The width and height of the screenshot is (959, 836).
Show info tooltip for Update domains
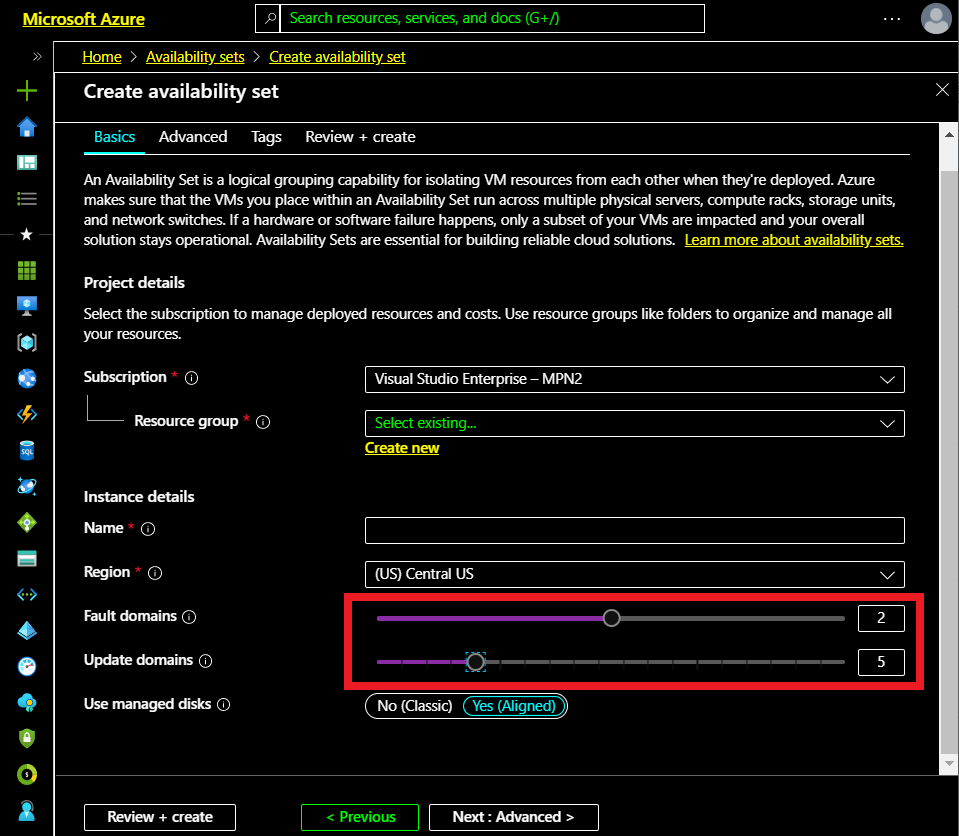coord(206,661)
